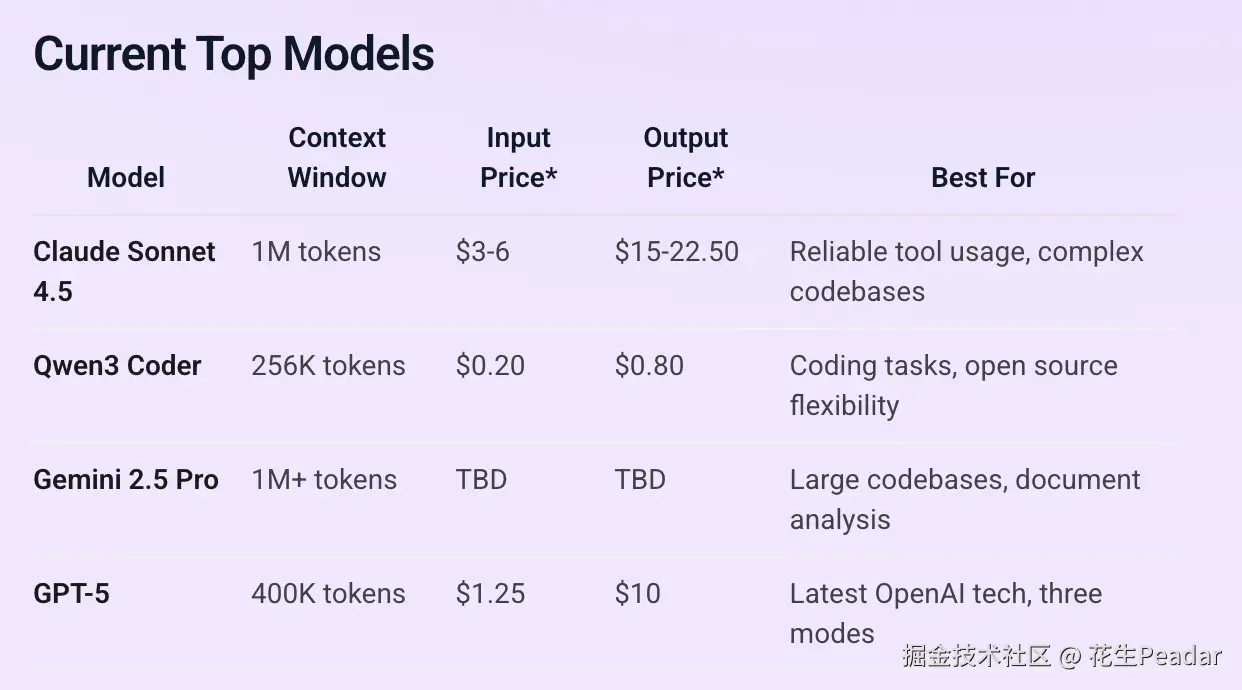Click the 256K tokens context cell
Image resolution: width=1242 pixels, height=690 pixels.
click(328, 366)
